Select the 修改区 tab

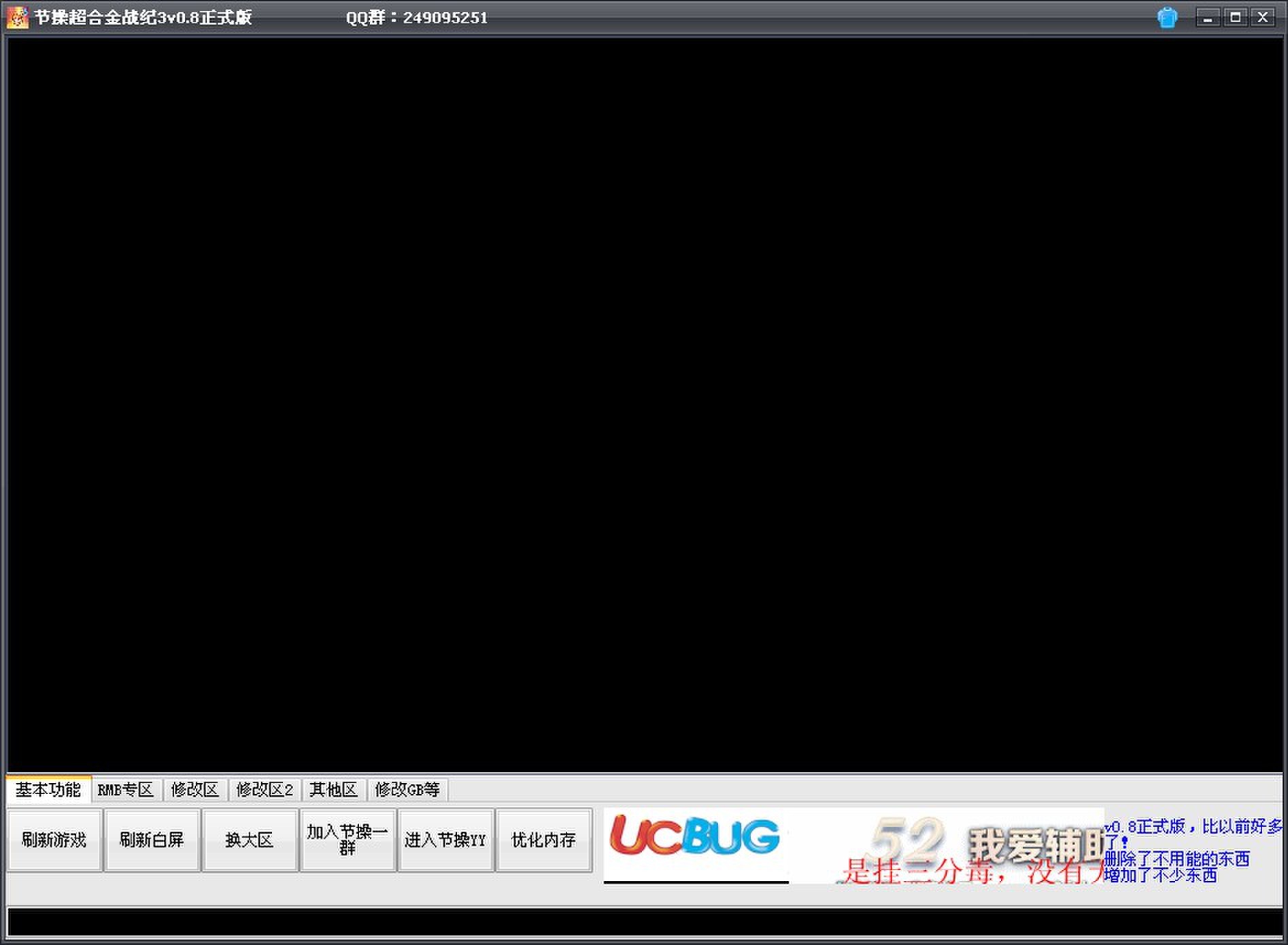(x=195, y=789)
